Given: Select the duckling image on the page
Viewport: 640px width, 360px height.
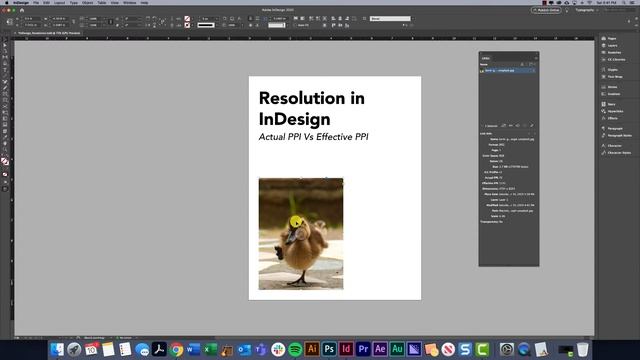Looking at the screenshot, I should (301, 234).
